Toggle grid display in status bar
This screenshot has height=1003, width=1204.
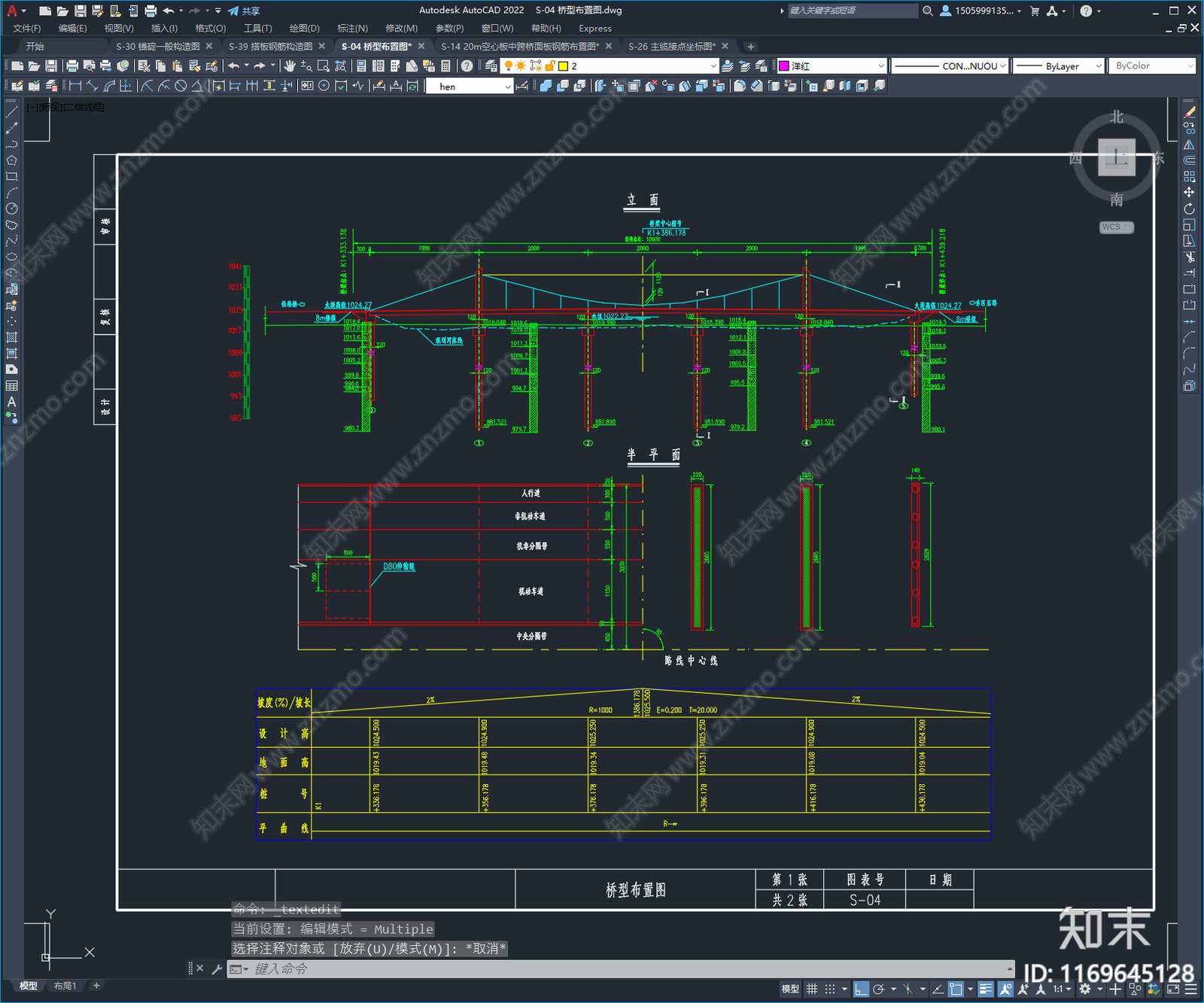pos(812,989)
